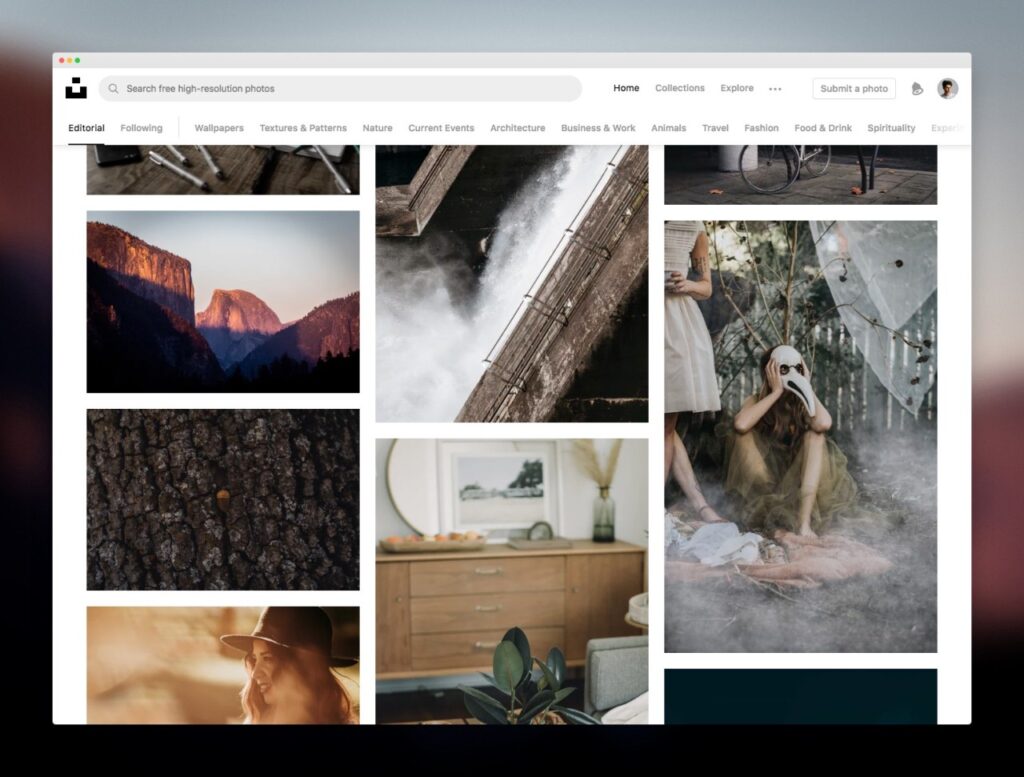Select the Editorial tab
Screen dimensions: 1024x777
coord(86,128)
